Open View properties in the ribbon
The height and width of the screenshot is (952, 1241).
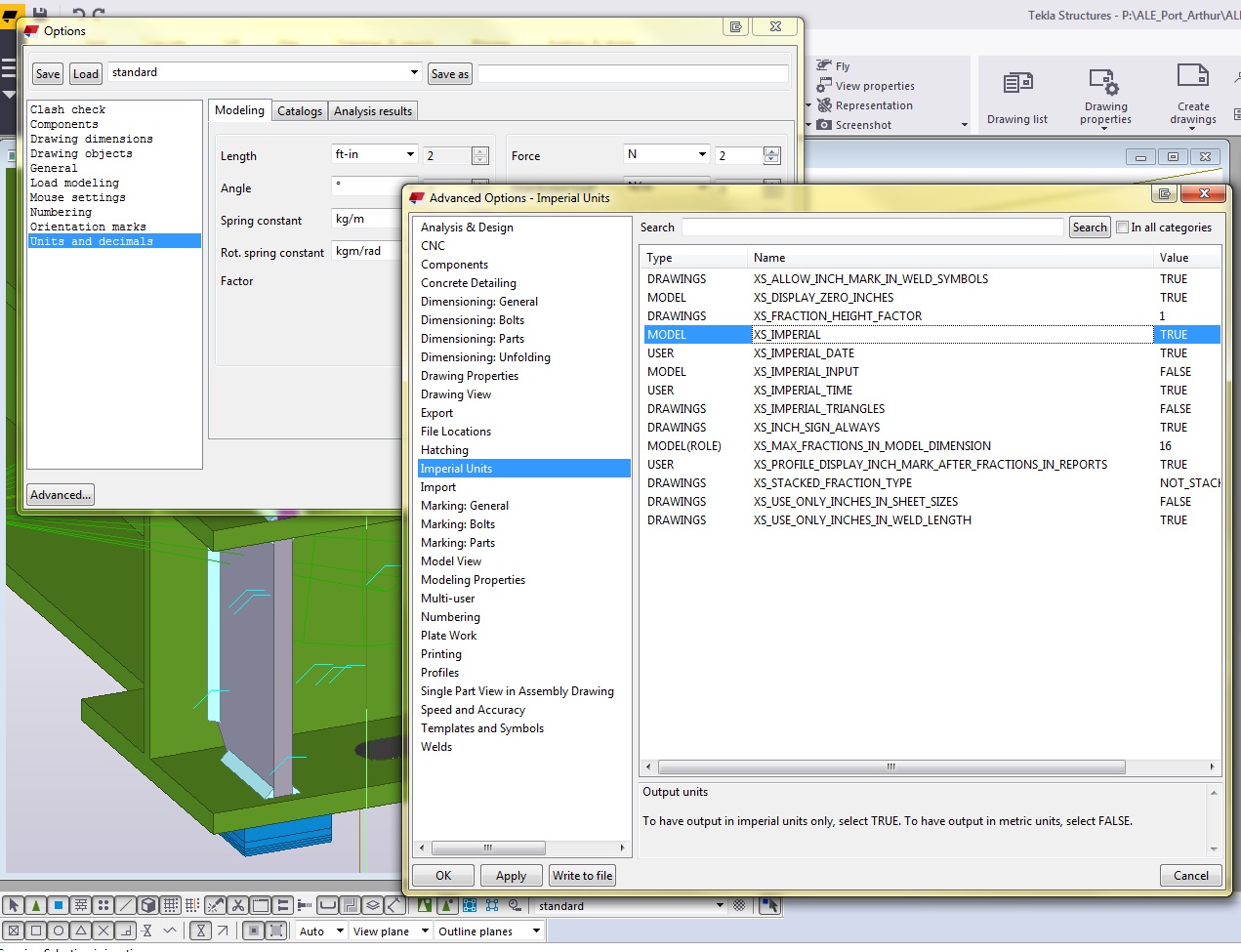click(825, 86)
